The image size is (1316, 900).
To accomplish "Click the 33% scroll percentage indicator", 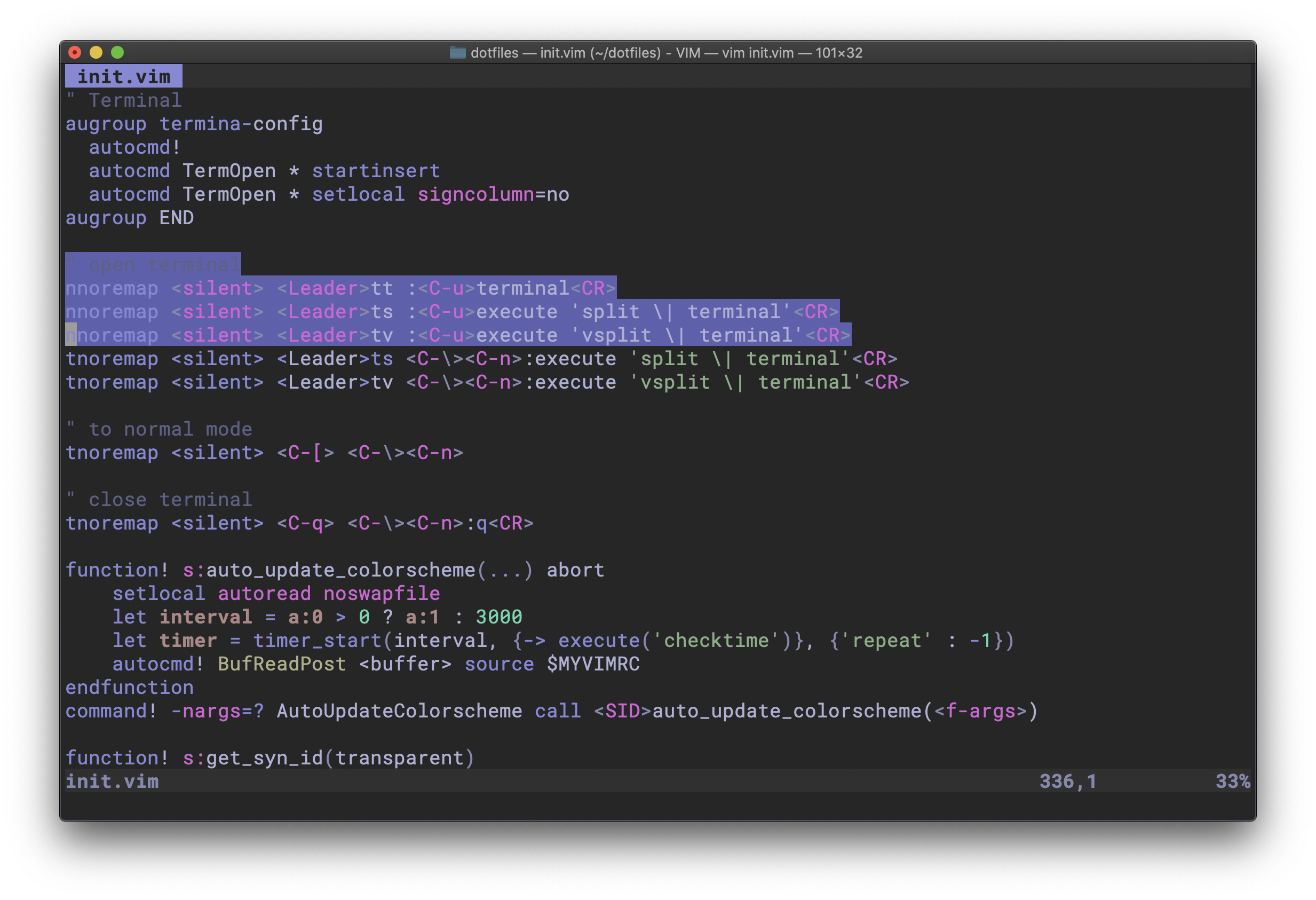I will point(1232,781).
